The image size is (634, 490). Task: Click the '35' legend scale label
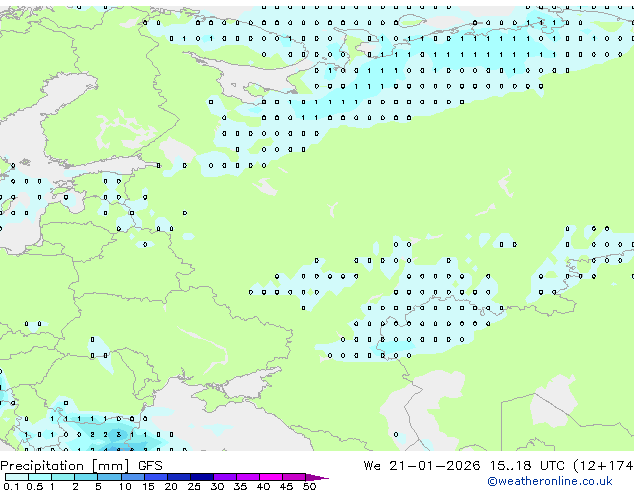(240, 486)
